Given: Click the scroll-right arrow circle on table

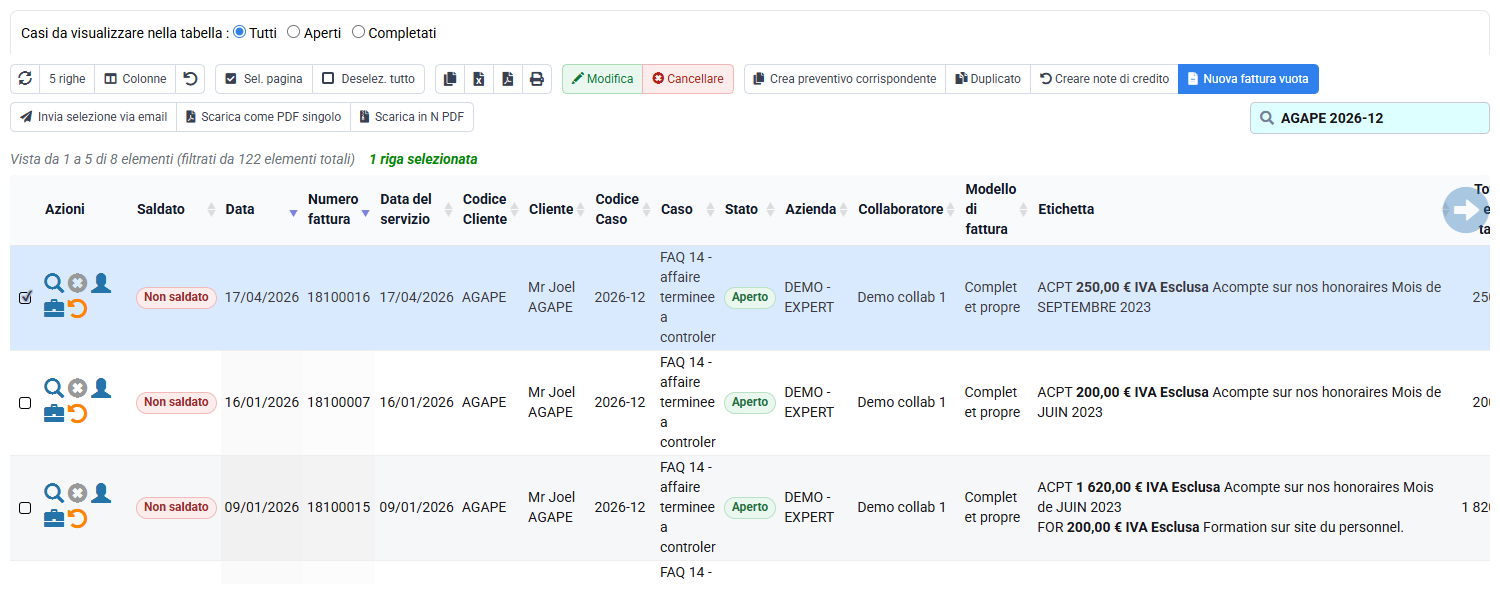Looking at the screenshot, I should point(1465,210).
